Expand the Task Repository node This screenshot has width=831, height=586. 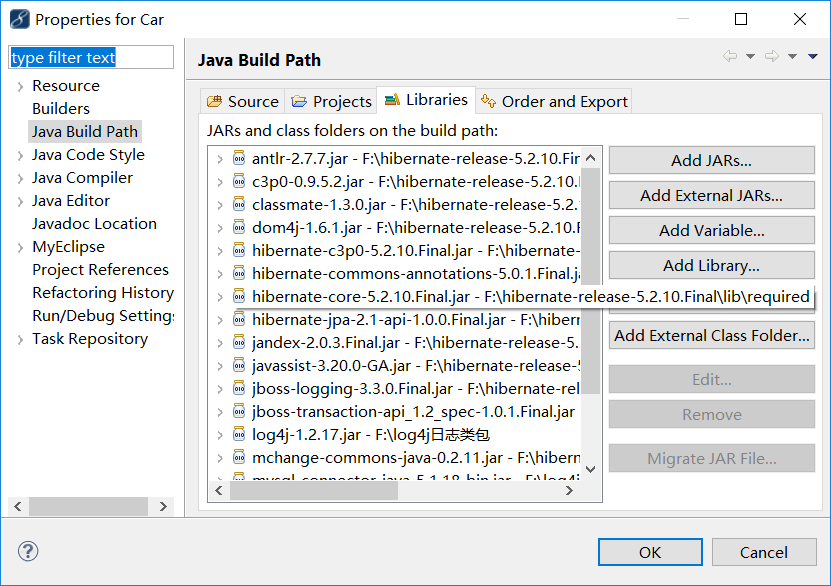pyautogui.click(x=20, y=340)
